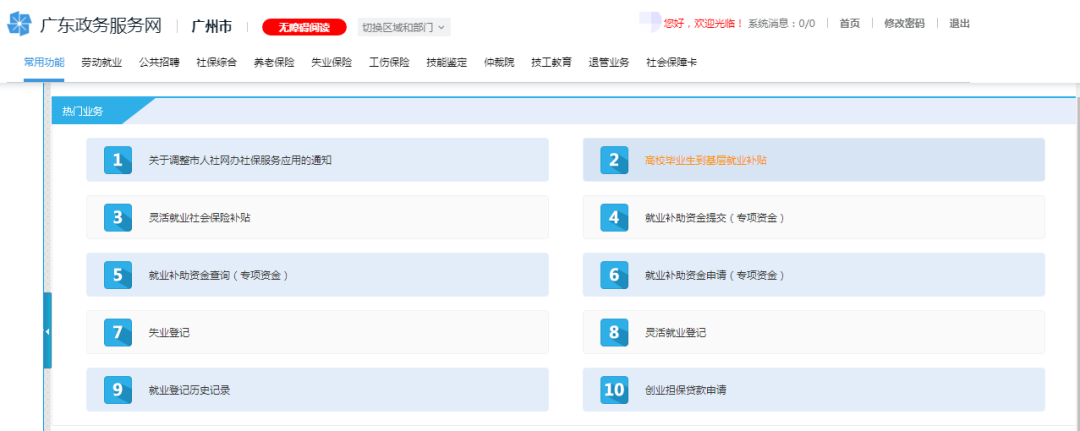
Task: Click the number 8 badge icon
Action: pos(614,332)
